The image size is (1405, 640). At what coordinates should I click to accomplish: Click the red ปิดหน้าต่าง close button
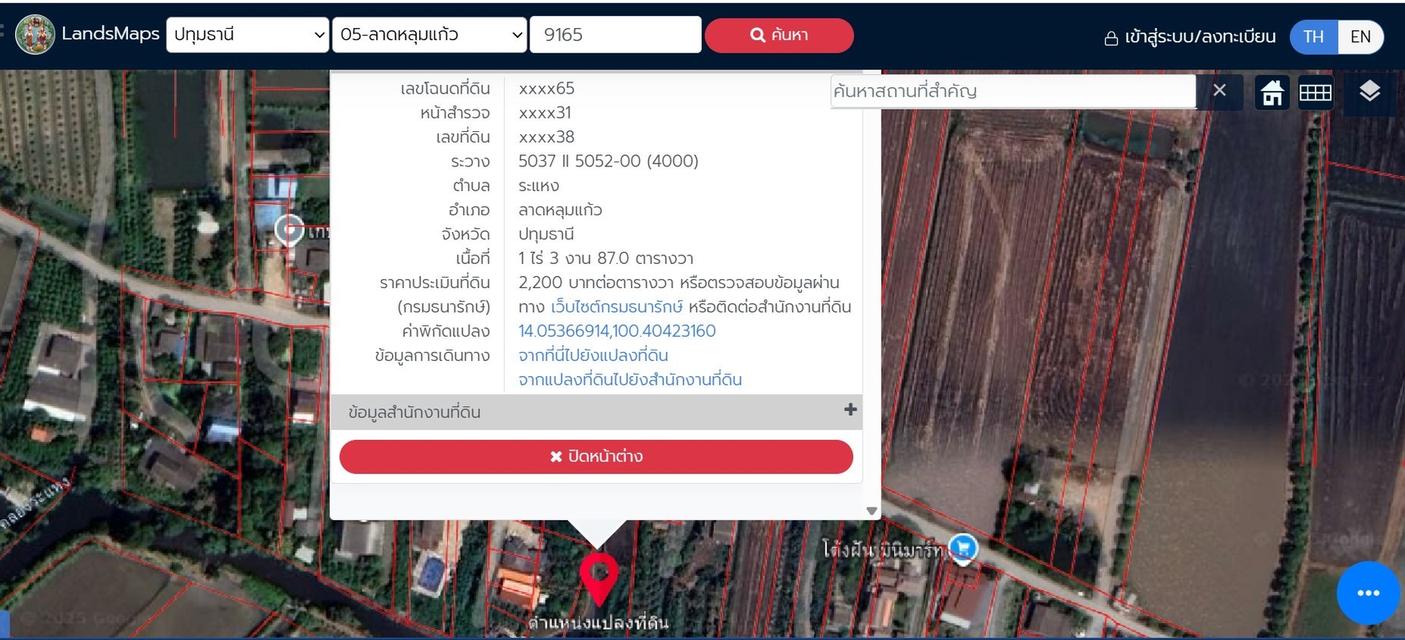coord(596,456)
